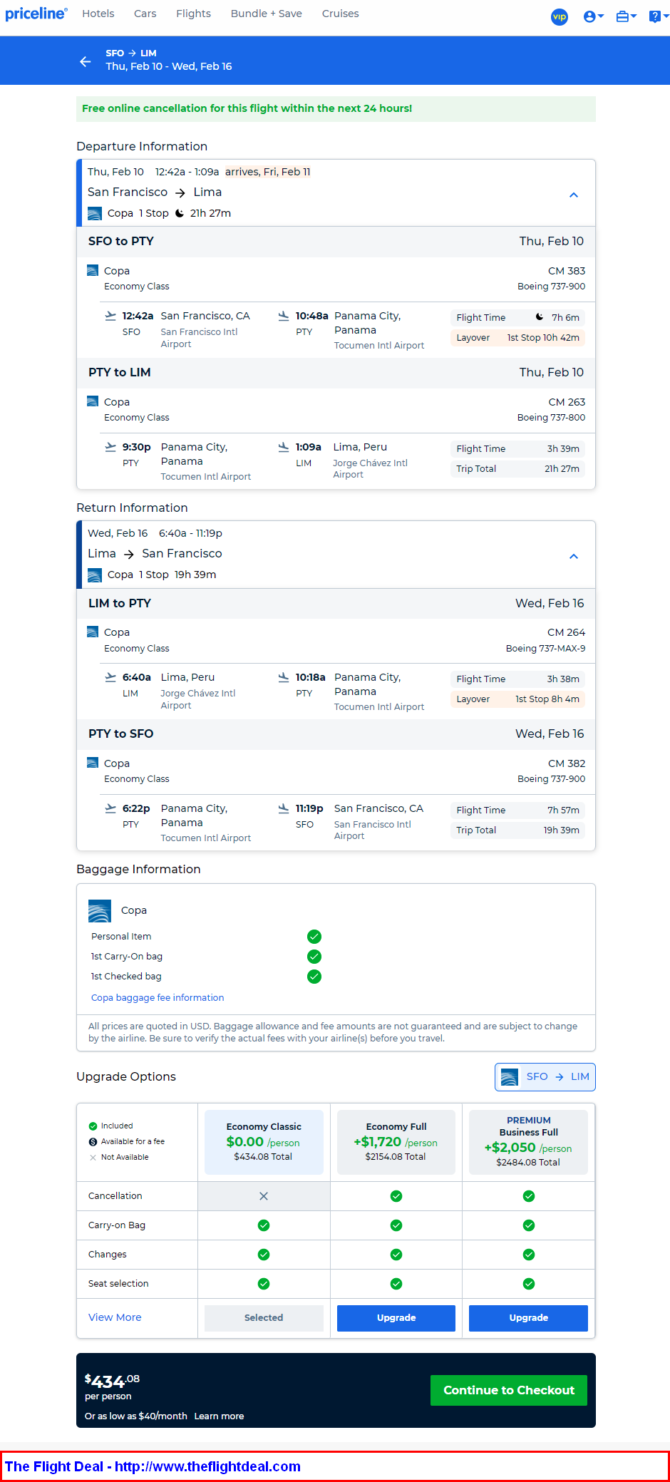The width and height of the screenshot is (670, 1482).
Task: Click the Included legend checkmark icon
Action: (93, 1126)
